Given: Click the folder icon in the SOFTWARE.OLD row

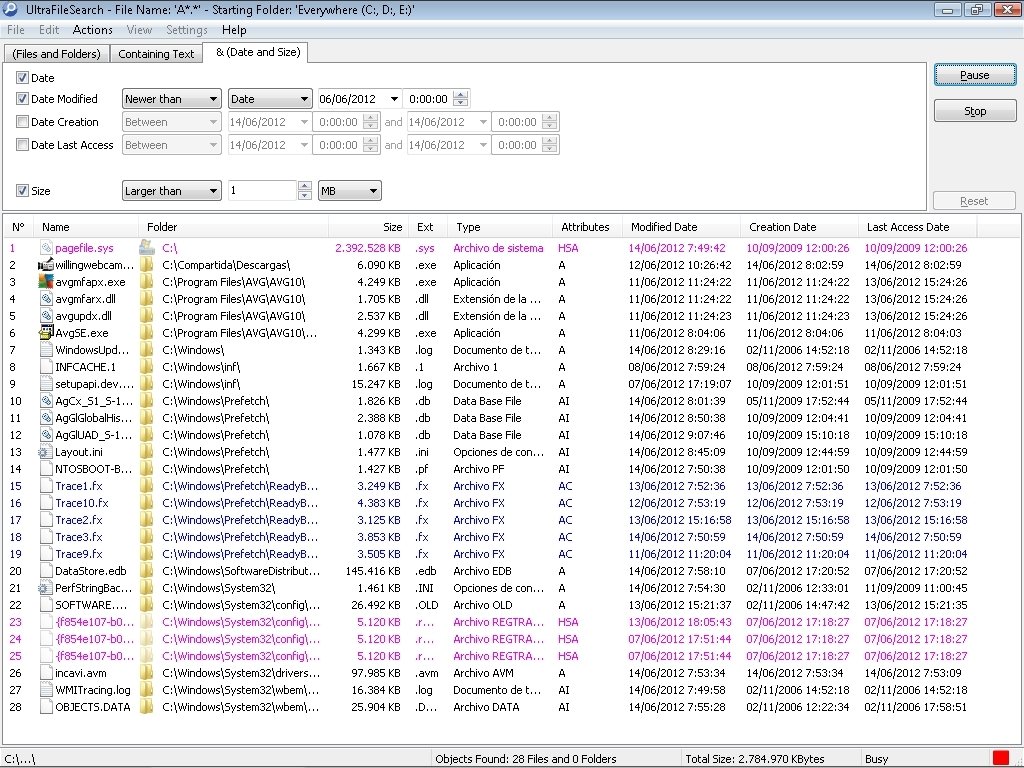Looking at the screenshot, I should click(147, 605).
